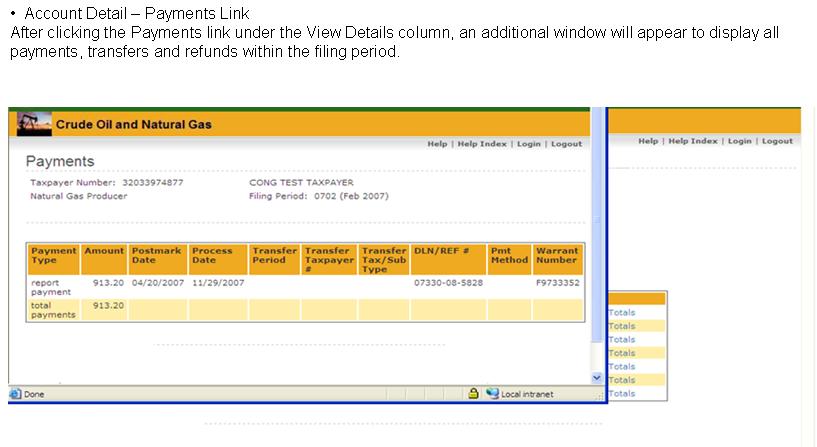Click Logout link in Payments window

(x=566, y=144)
